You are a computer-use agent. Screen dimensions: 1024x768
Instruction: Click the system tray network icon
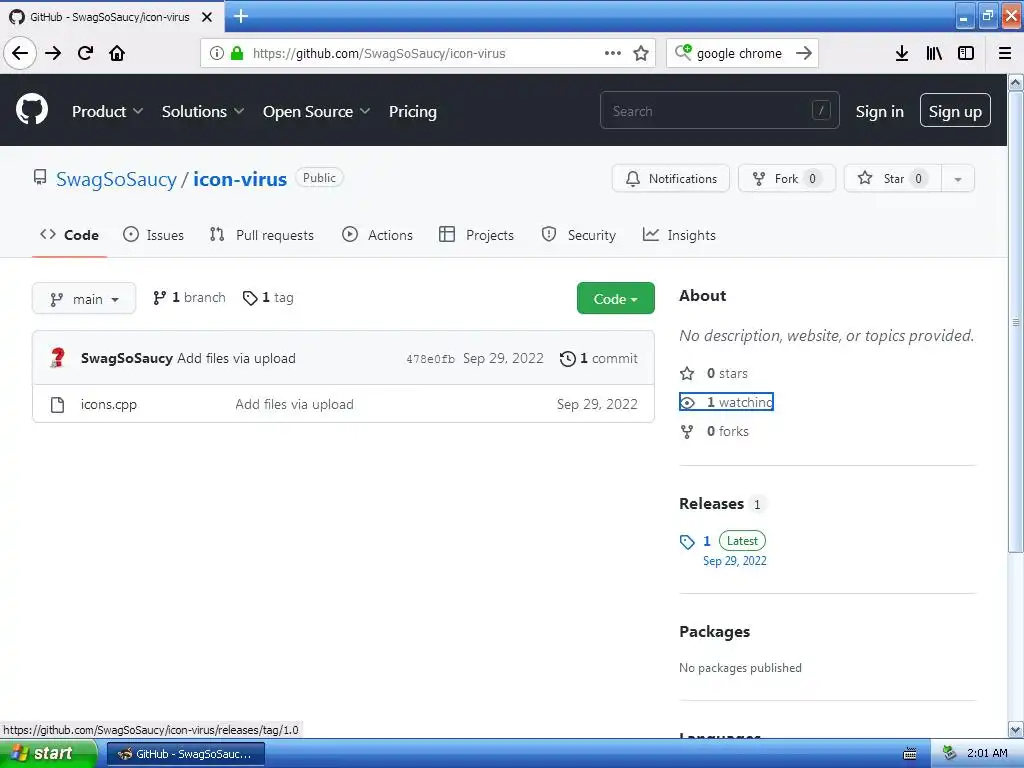[x=950, y=754]
